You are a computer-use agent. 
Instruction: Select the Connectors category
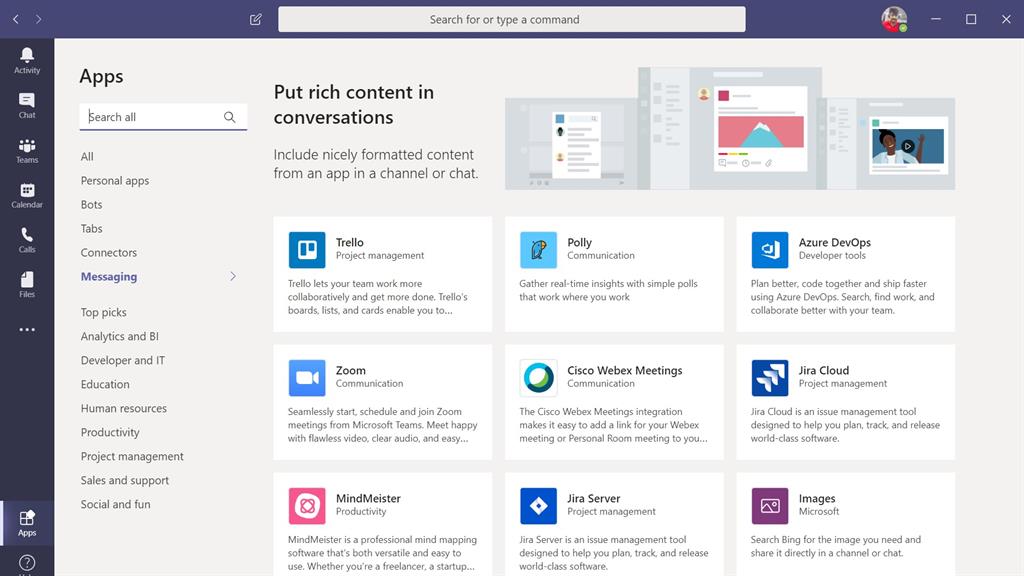click(x=109, y=253)
